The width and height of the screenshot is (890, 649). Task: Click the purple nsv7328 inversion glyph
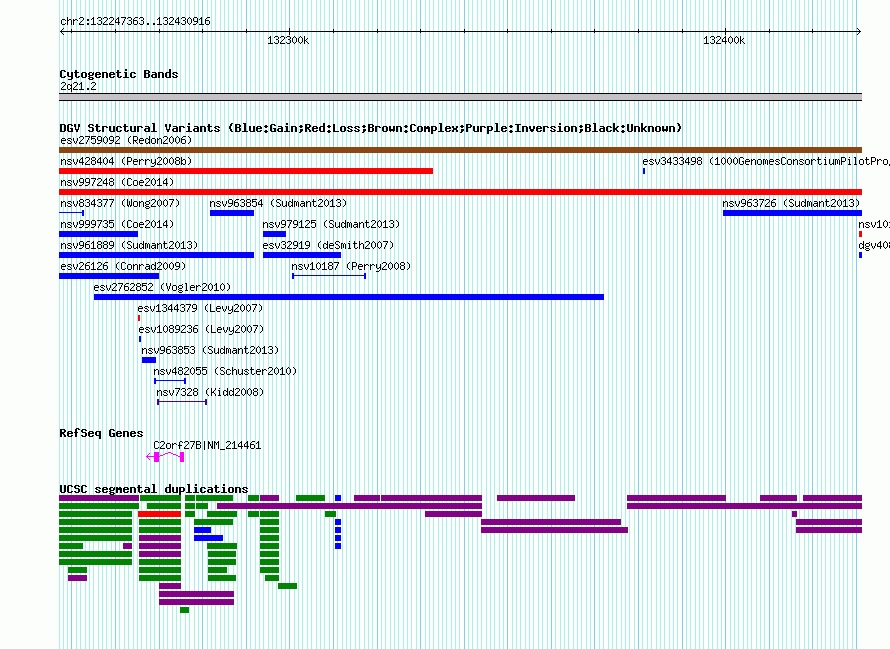pyautogui.click(x=182, y=402)
